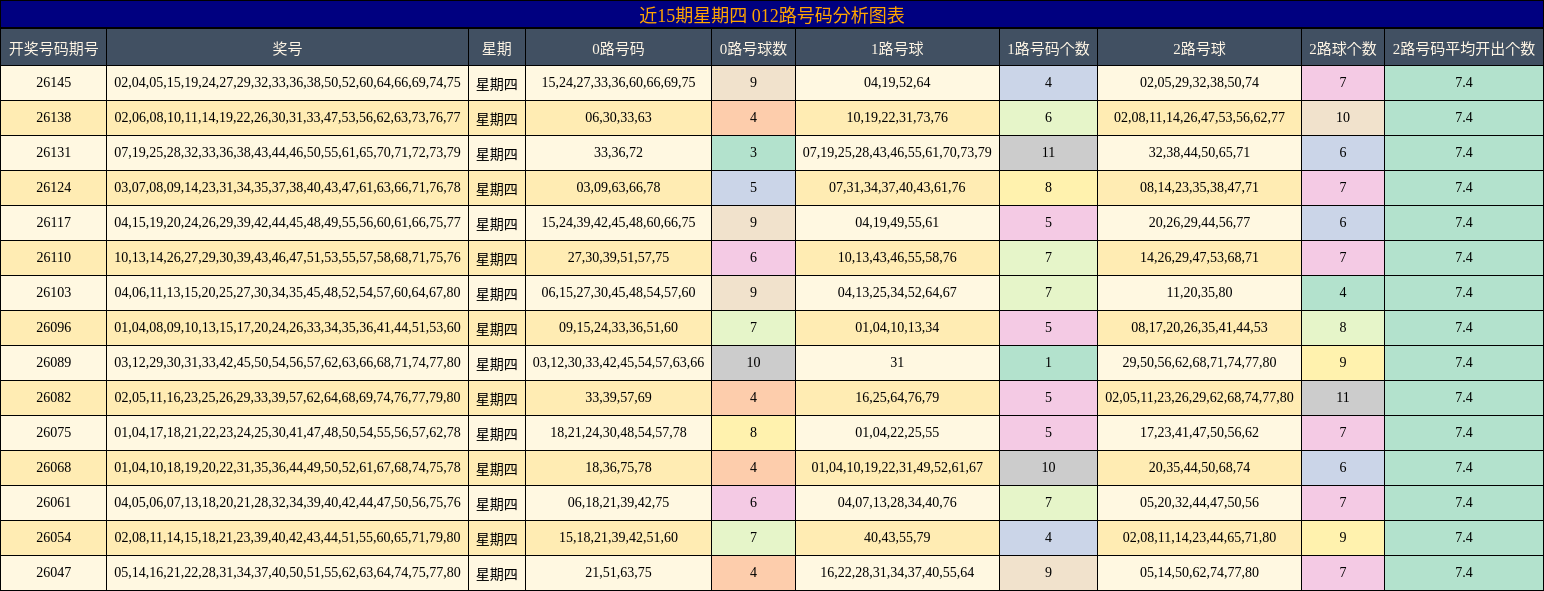This screenshot has height=591, width=1544.
Task: Click the 7.4 average cell in row 26145
Action: (x=1464, y=83)
